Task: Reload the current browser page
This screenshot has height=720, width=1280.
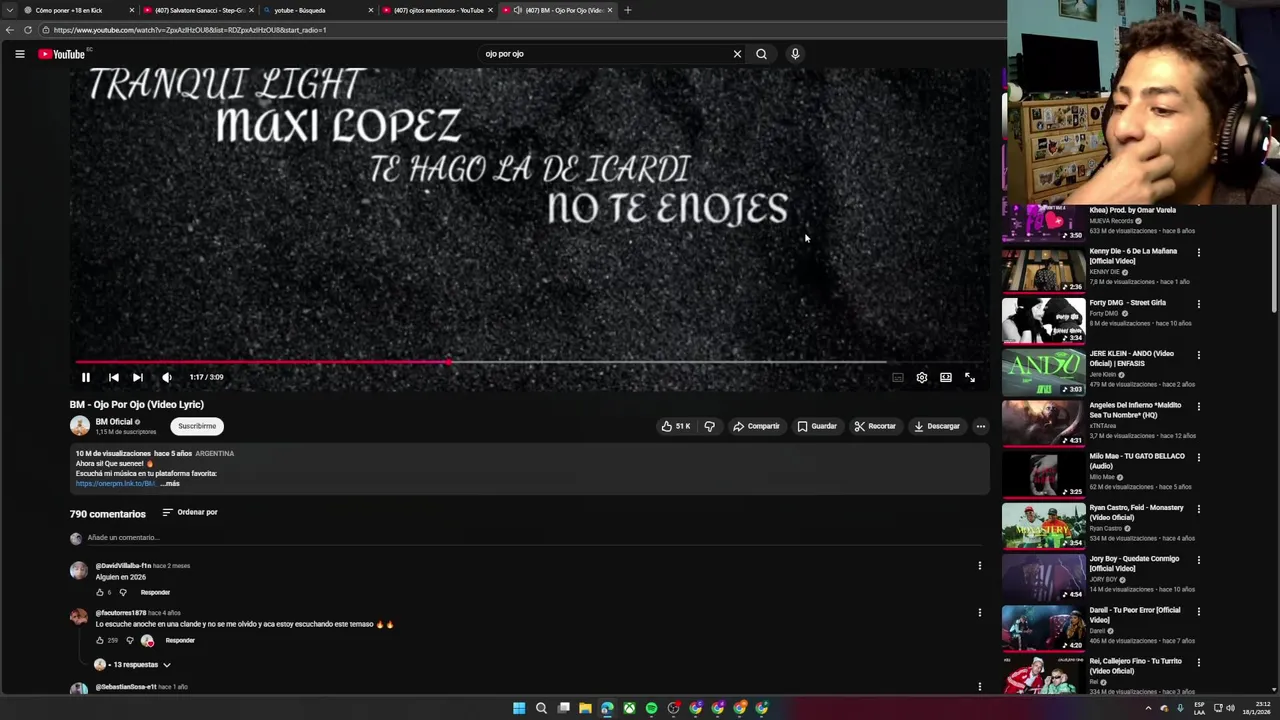Action: [28, 30]
